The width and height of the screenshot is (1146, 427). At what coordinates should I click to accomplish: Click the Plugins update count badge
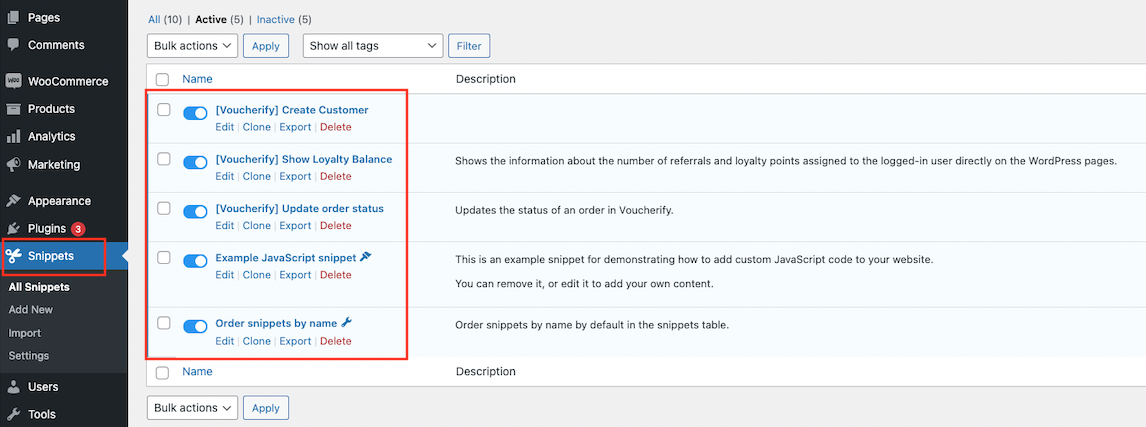click(x=78, y=229)
